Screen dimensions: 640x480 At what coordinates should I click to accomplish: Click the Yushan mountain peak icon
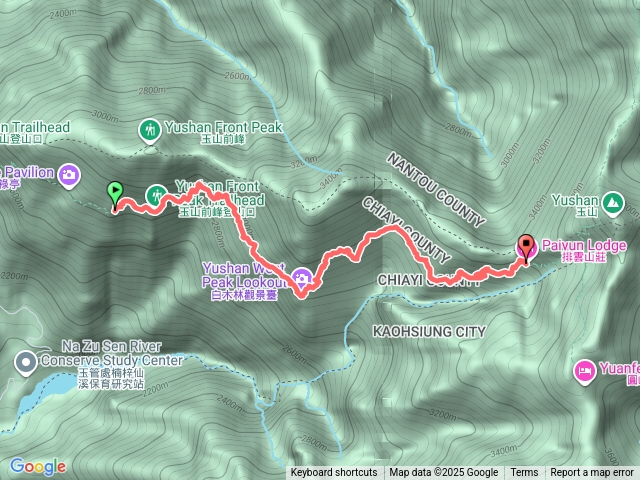tap(613, 203)
